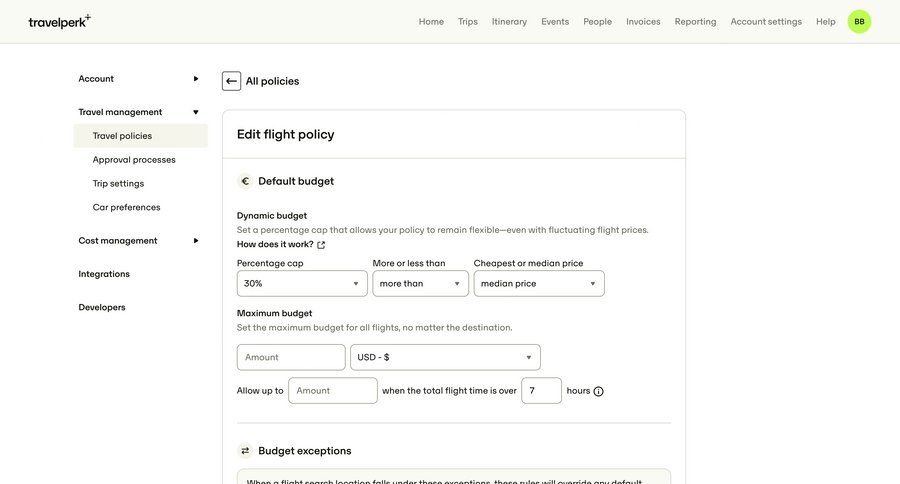Image resolution: width=900 pixels, height=484 pixels.
Task: Click the euro Default budget icon
Action: click(x=245, y=181)
